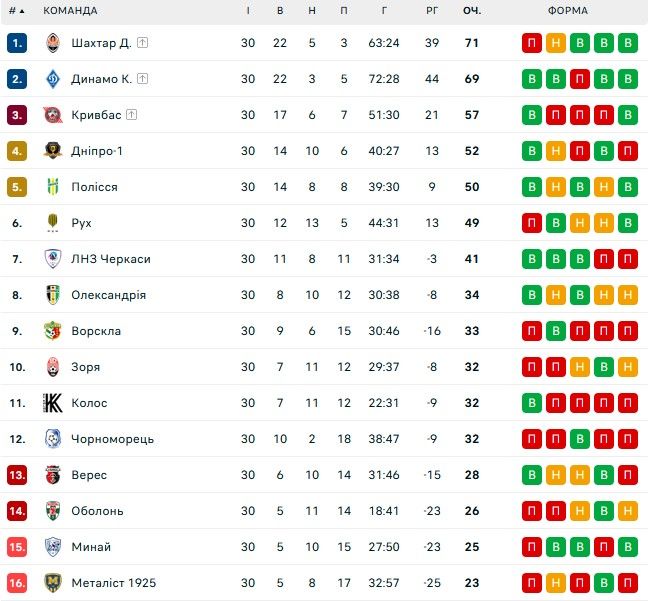Click the Vorskla team crest

(53, 331)
